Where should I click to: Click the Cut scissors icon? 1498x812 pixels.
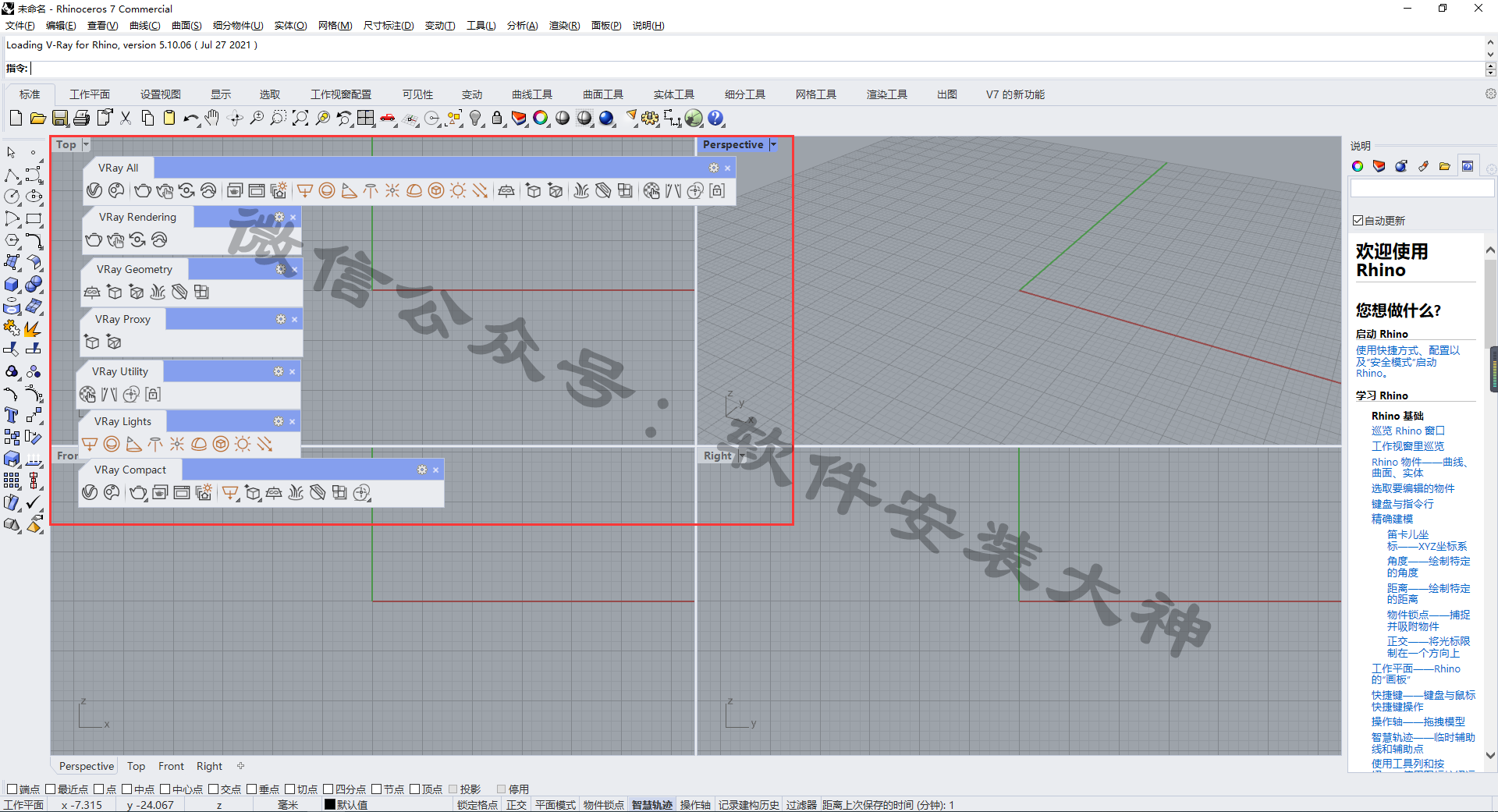(126, 119)
